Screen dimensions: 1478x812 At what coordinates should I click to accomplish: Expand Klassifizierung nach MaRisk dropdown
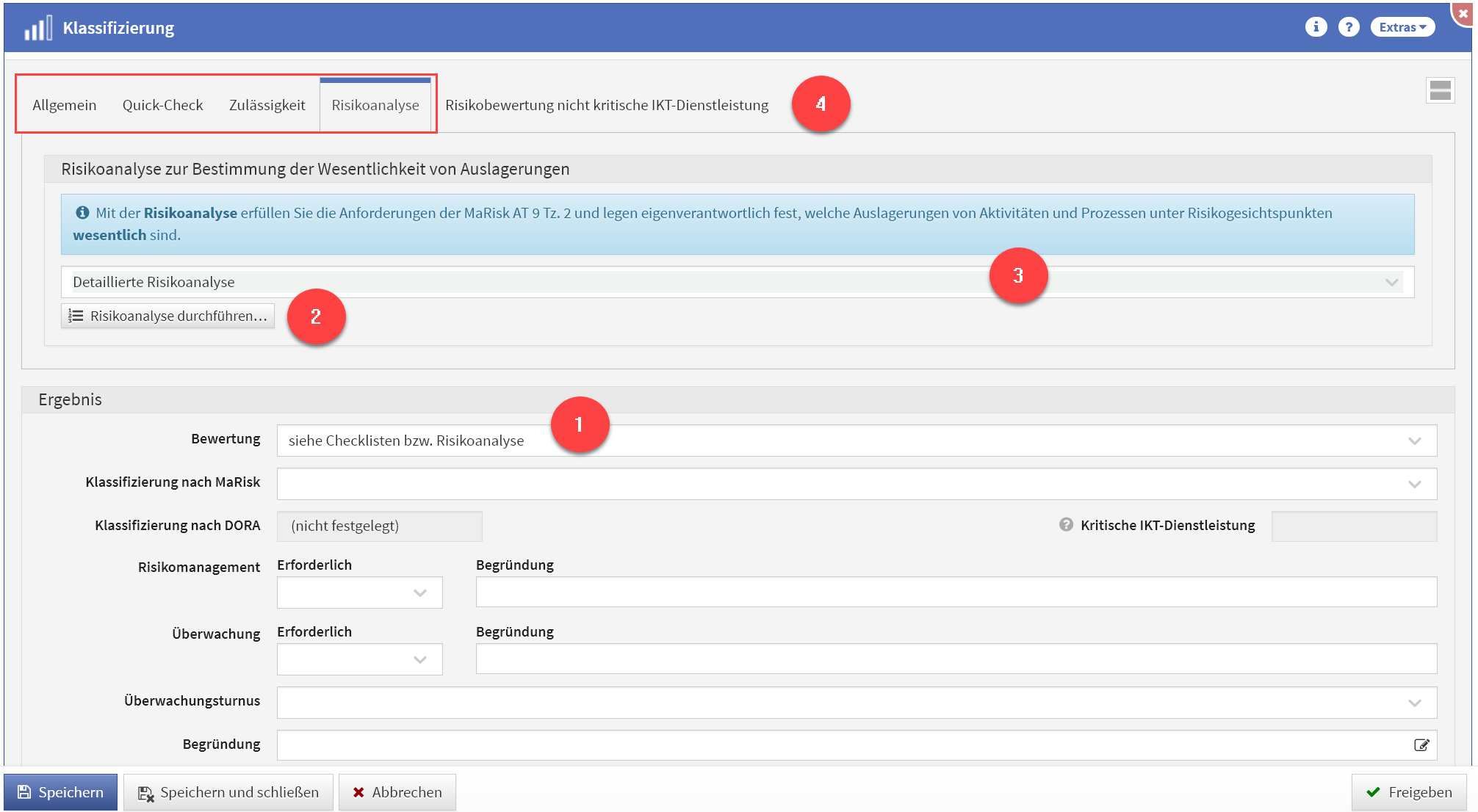coord(1414,485)
